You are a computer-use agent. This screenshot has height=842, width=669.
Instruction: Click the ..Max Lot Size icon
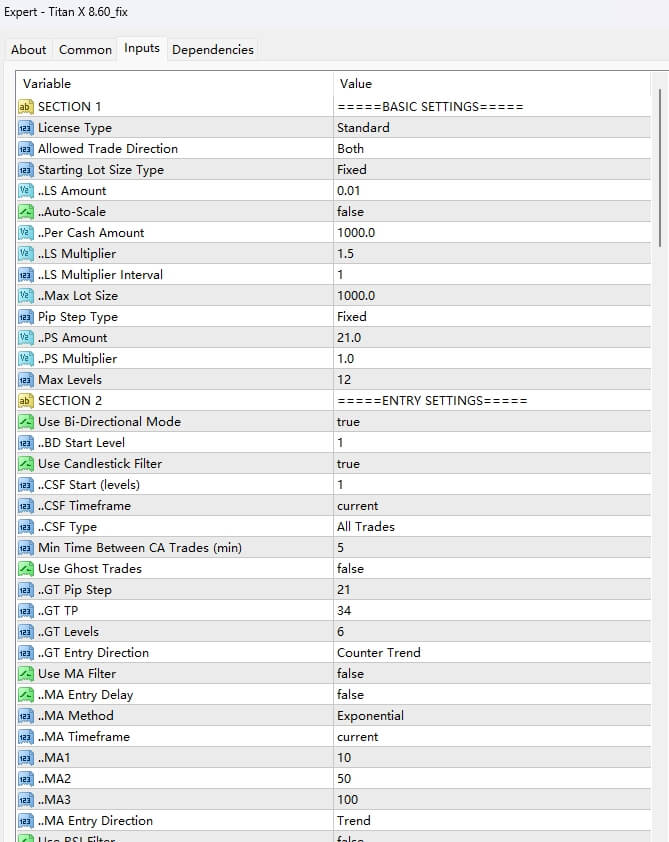pos(25,295)
